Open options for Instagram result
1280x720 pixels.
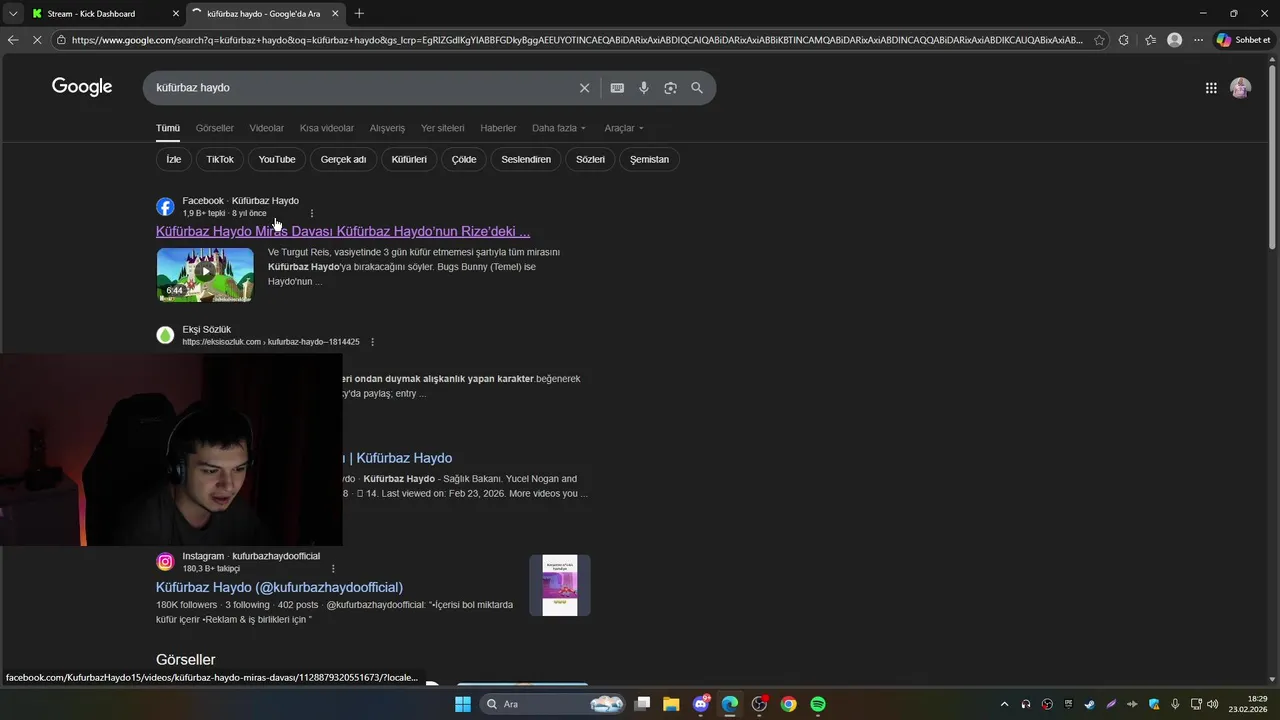(x=333, y=568)
